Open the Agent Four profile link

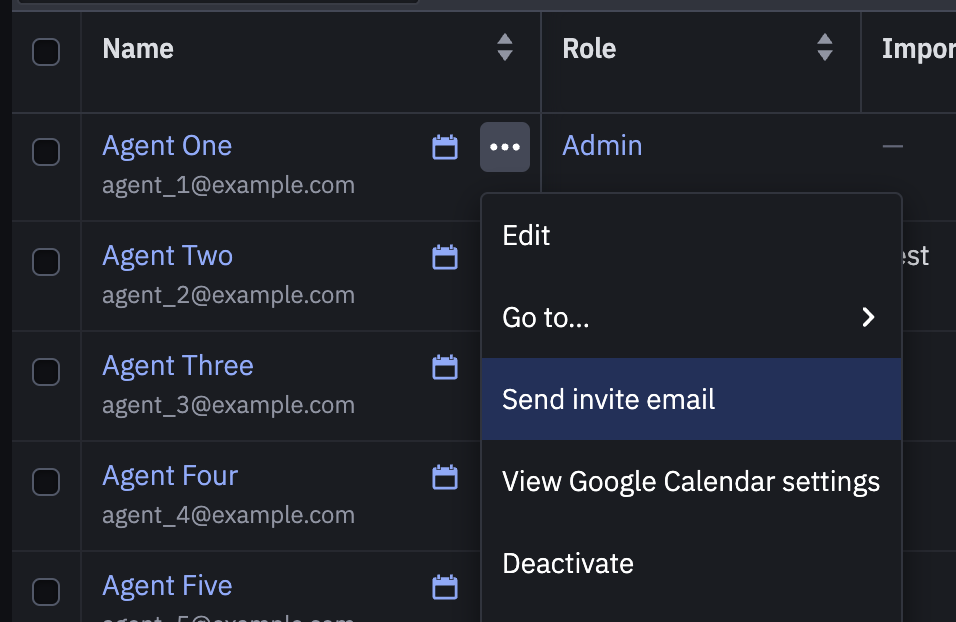coord(170,476)
